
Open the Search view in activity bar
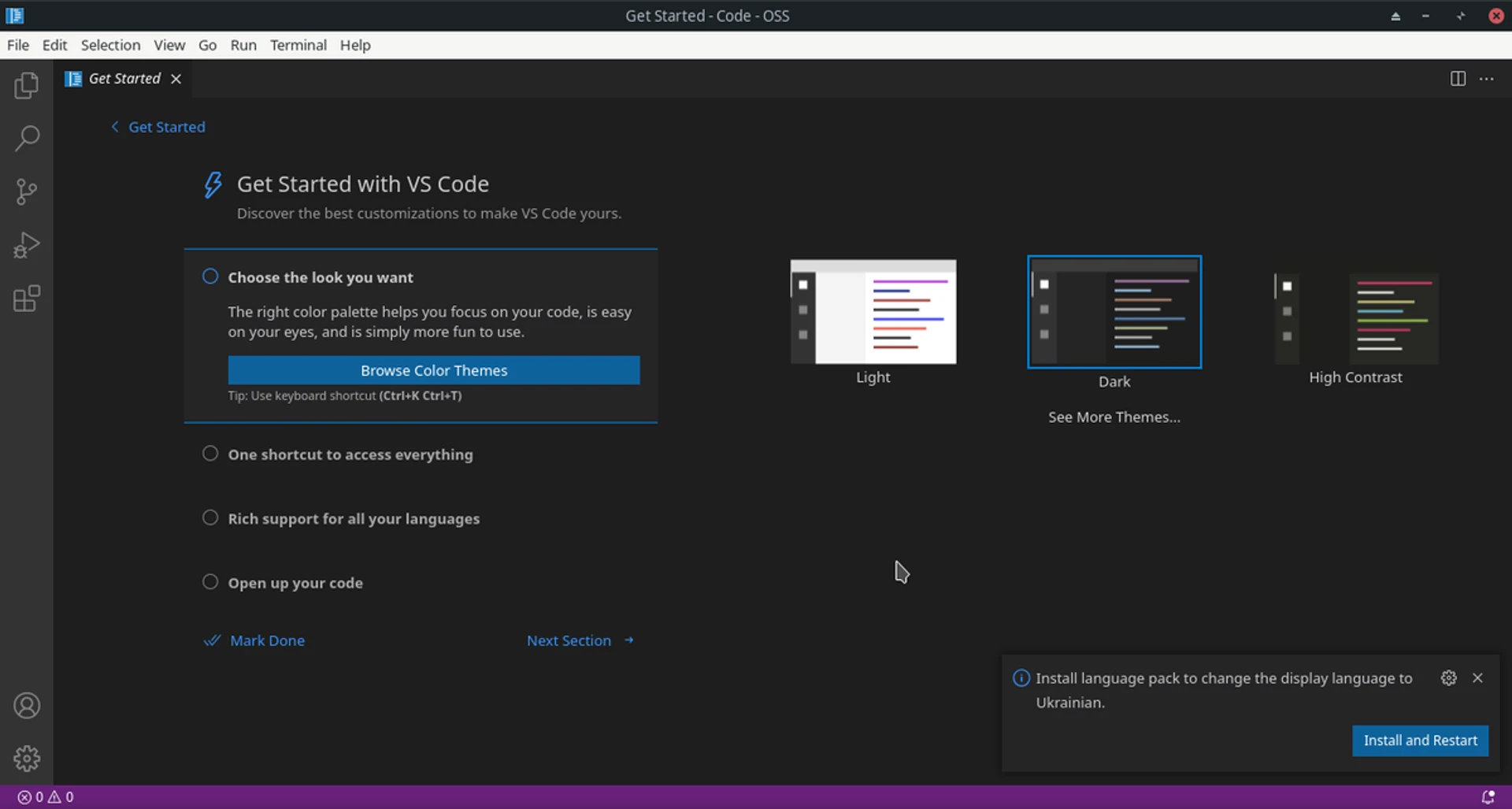point(27,139)
